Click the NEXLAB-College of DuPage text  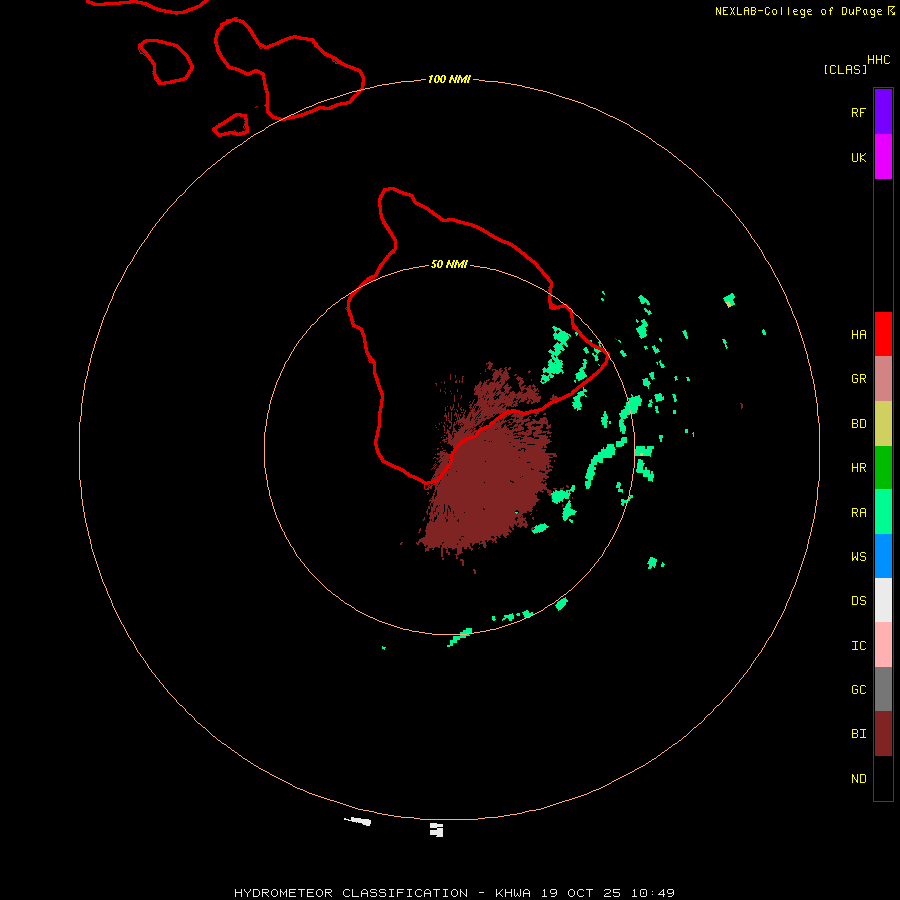coord(798,11)
